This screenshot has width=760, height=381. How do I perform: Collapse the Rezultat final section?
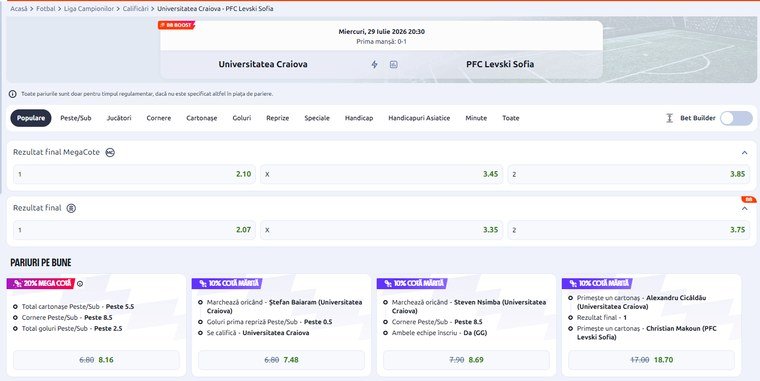click(744, 208)
